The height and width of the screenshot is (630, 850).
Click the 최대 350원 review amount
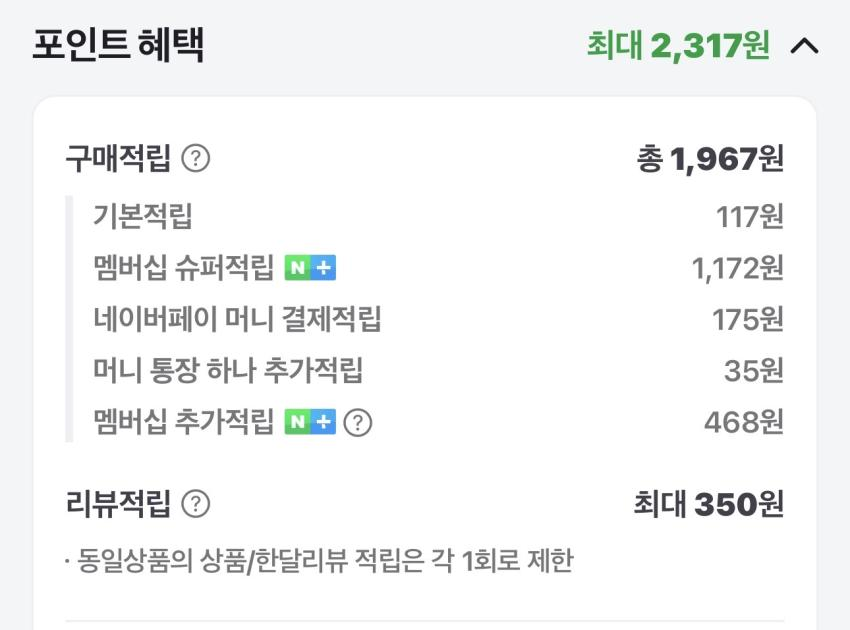708,504
